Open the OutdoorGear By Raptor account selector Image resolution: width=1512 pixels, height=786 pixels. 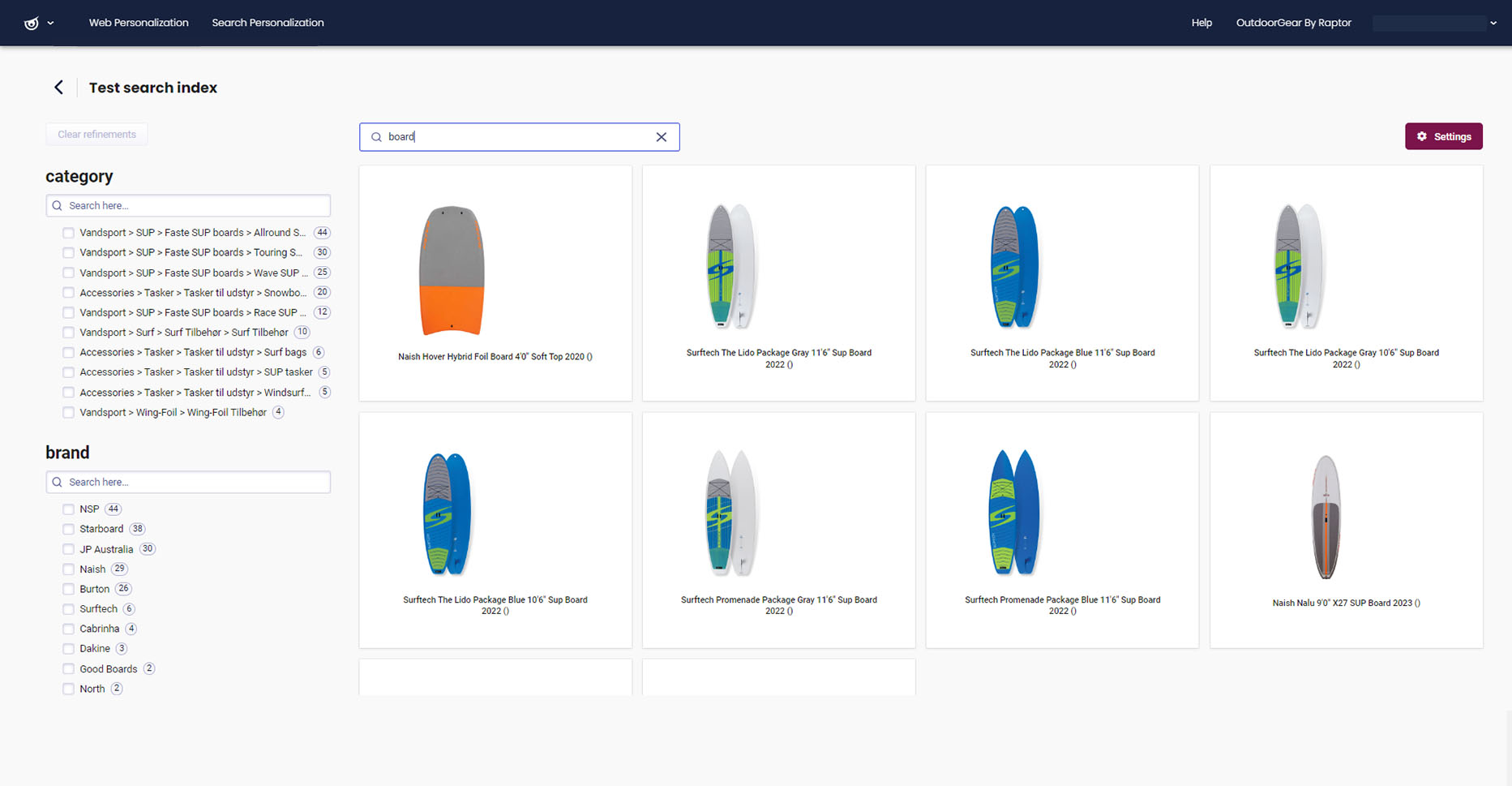pos(1293,23)
